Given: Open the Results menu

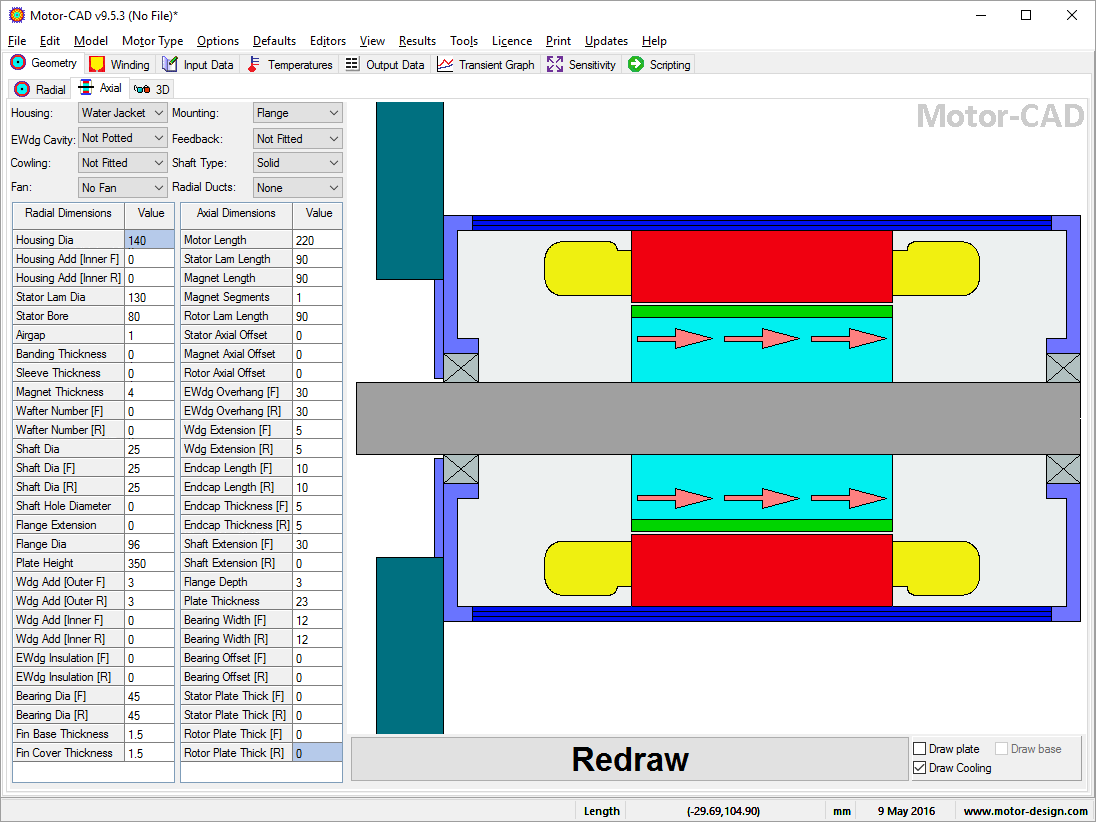Looking at the screenshot, I should [x=417, y=41].
